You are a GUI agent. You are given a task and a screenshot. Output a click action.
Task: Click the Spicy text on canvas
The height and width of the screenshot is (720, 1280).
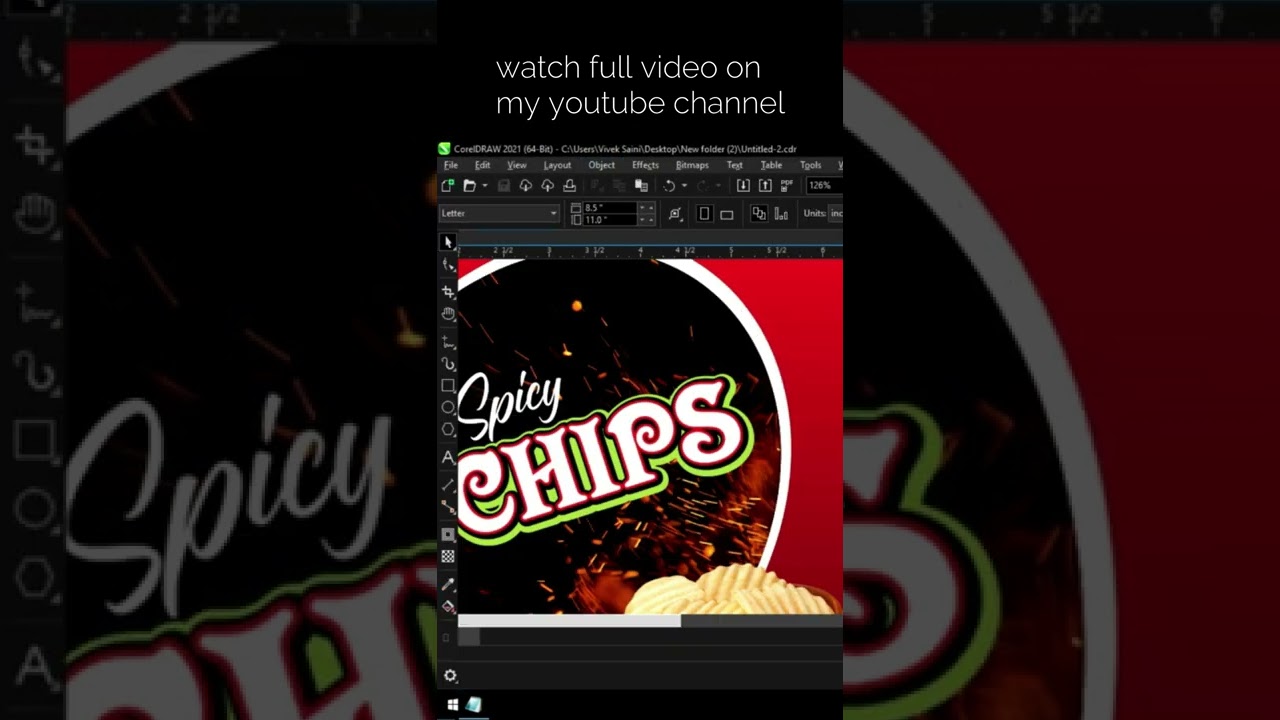pyautogui.click(x=510, y=405)
